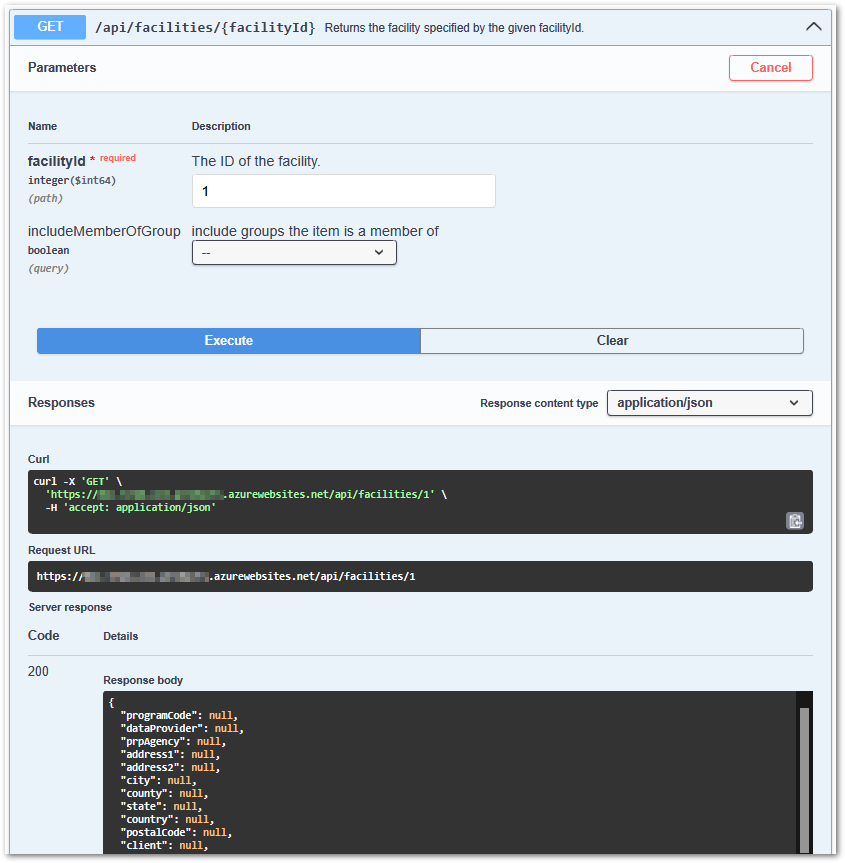Click the Responses section heading

[x=62, y=402]
